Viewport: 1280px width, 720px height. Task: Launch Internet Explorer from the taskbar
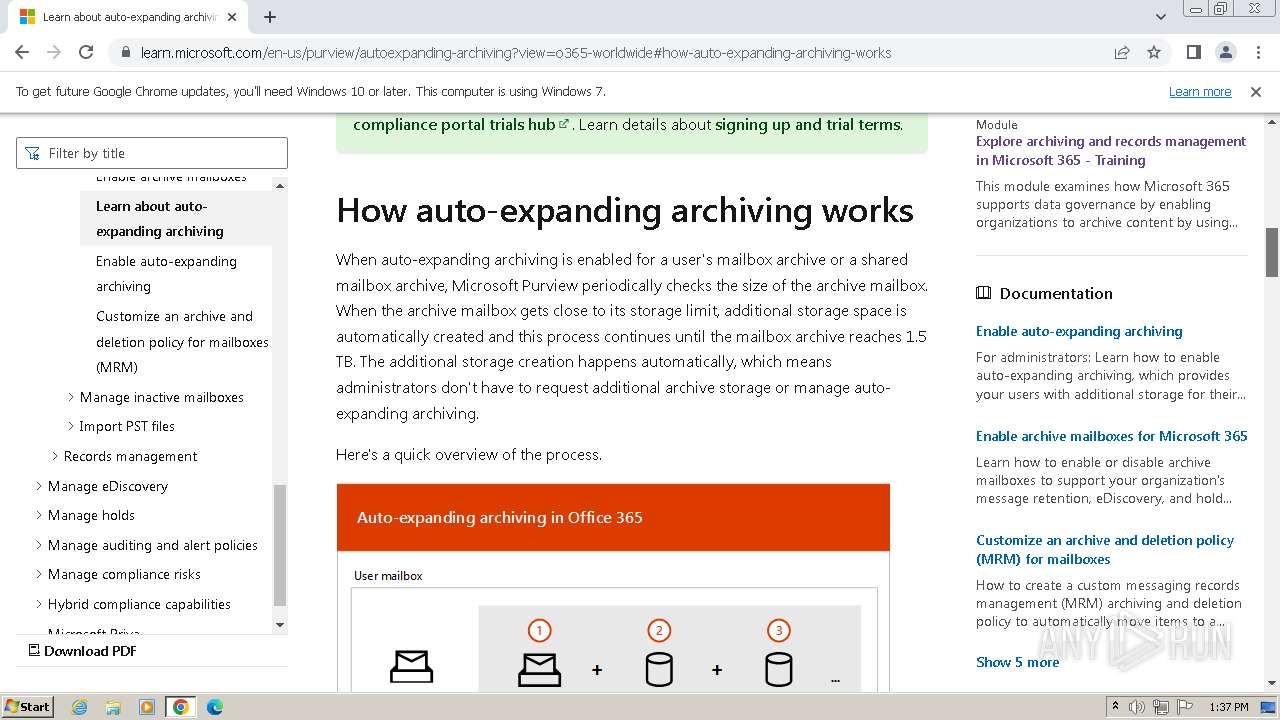point(80,707)
